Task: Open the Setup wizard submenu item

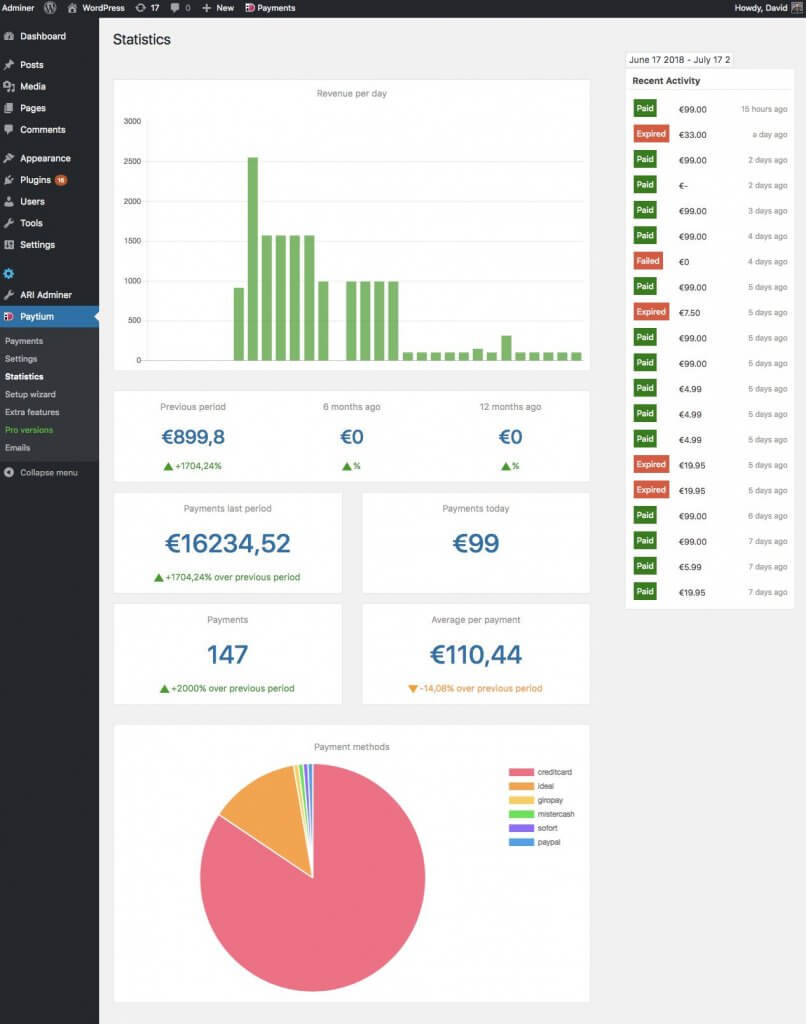Action: tap(30, 394)
